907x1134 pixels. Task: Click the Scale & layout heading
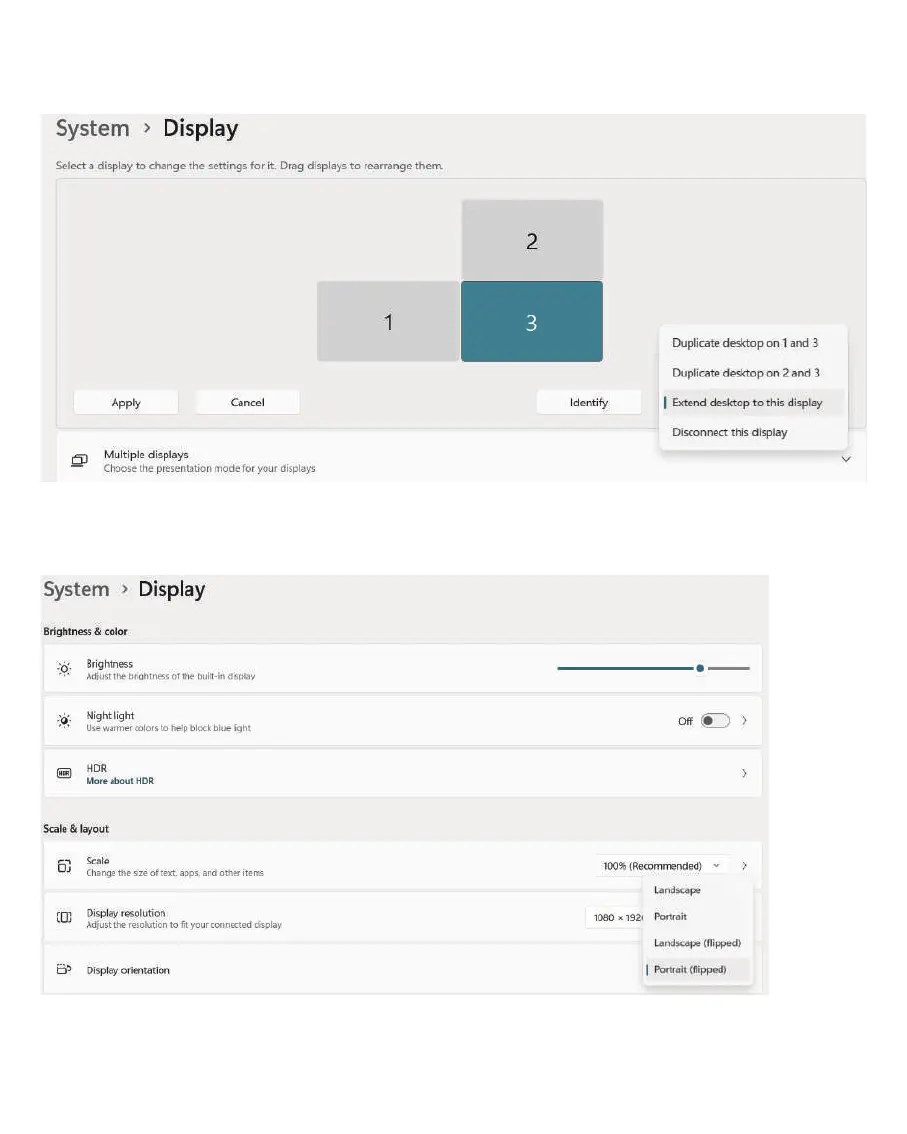[76, 829]
